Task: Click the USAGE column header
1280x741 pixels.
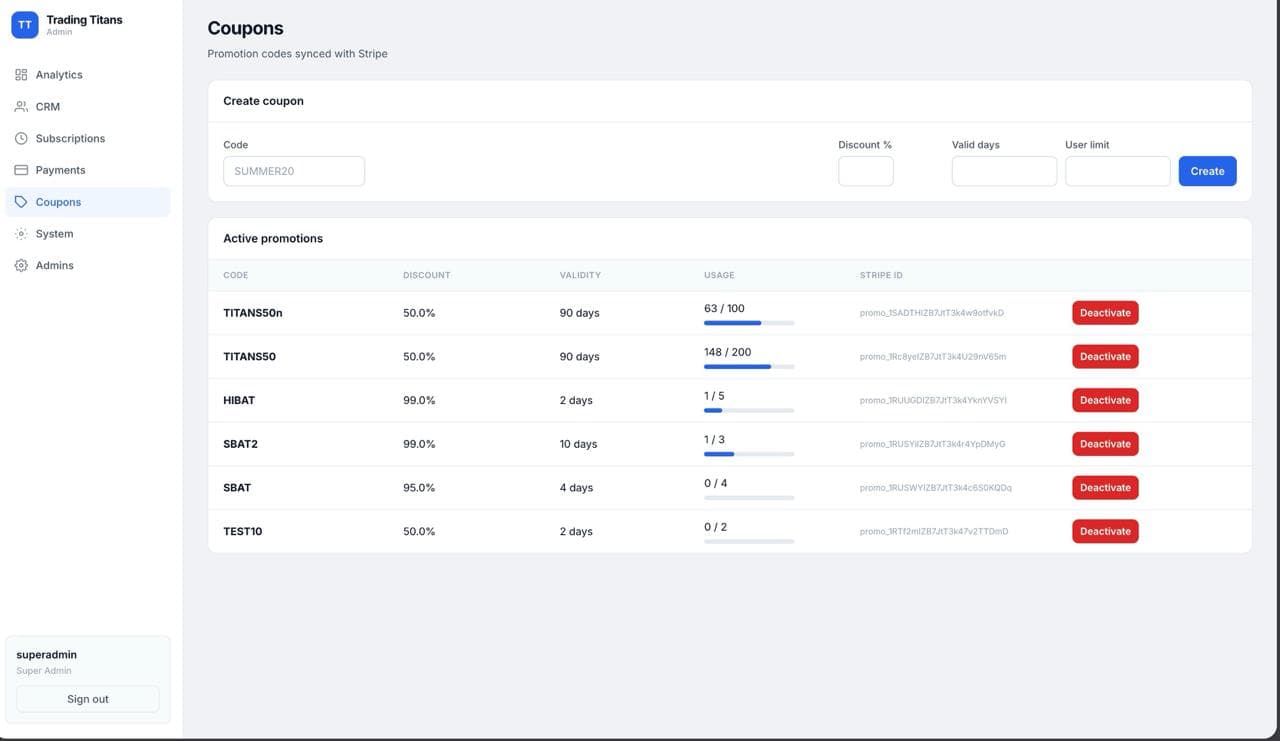Action: click(719, 275)
